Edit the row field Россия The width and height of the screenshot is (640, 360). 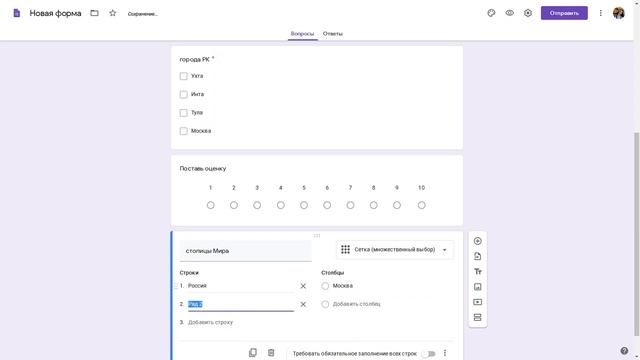pyautogui.click(x=241, y=286)
